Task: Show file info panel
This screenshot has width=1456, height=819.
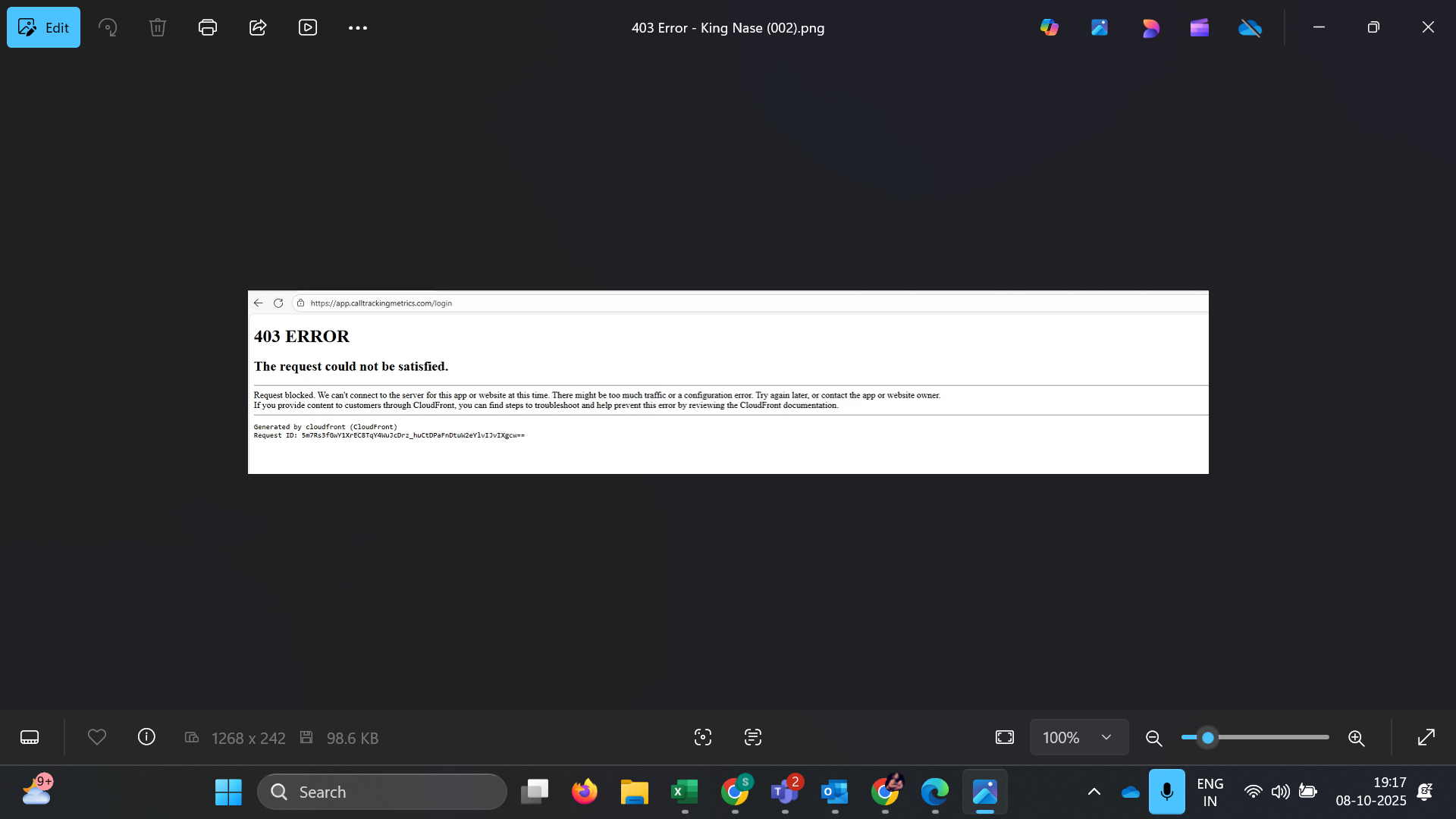Action: click(x=146, y=737)
